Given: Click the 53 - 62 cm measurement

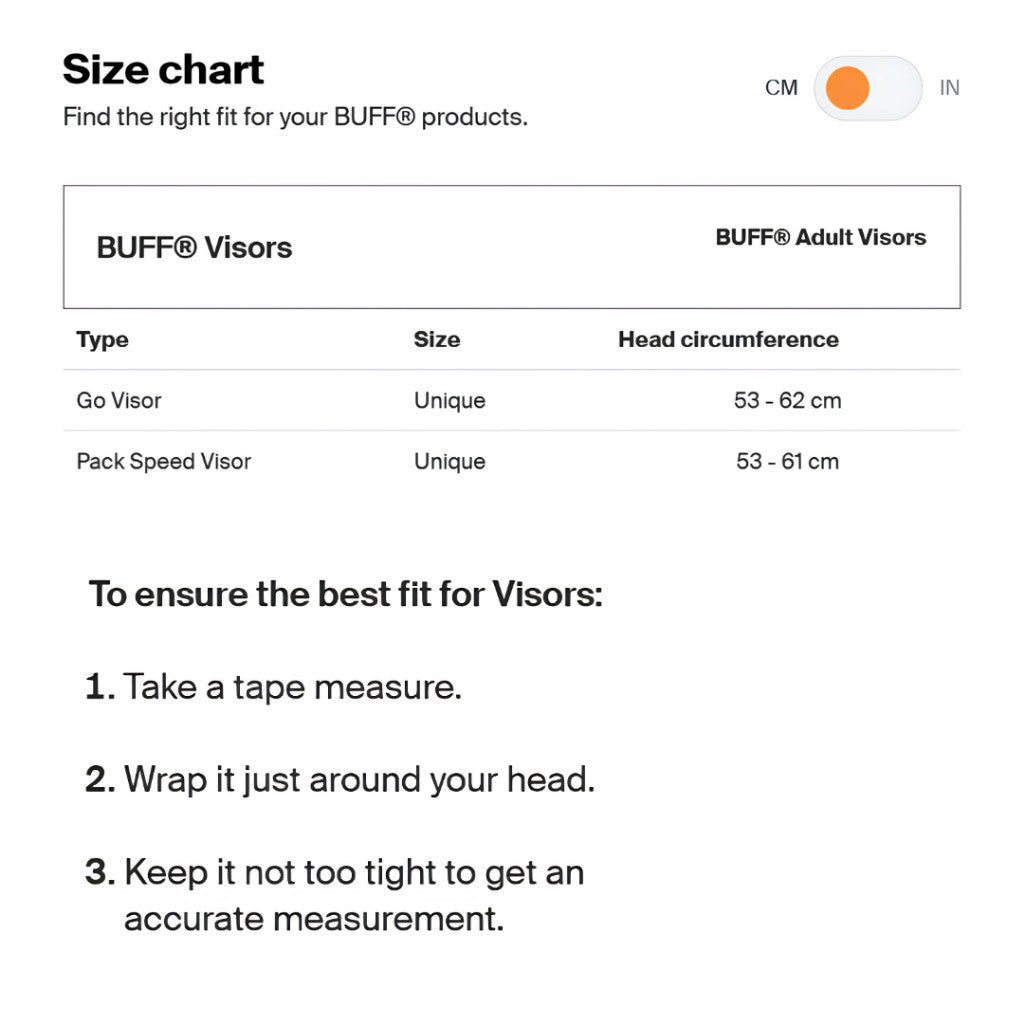Looking at the screenshot, I should tap(788, 400).
